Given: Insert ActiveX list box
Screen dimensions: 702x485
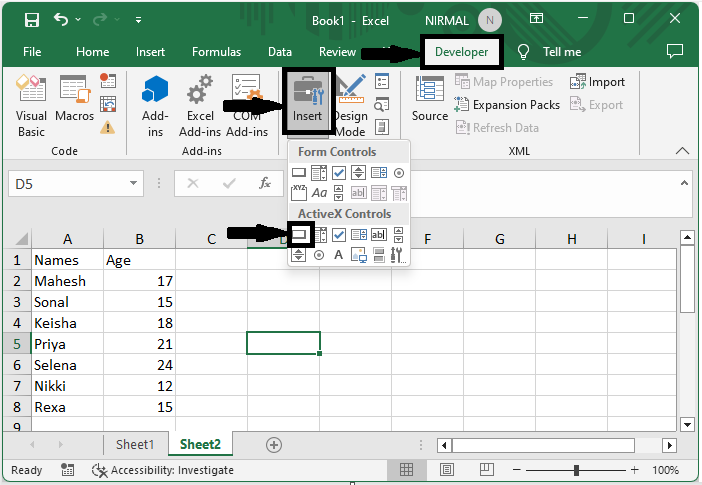Looking at the screenshot, I should point(359,234).
